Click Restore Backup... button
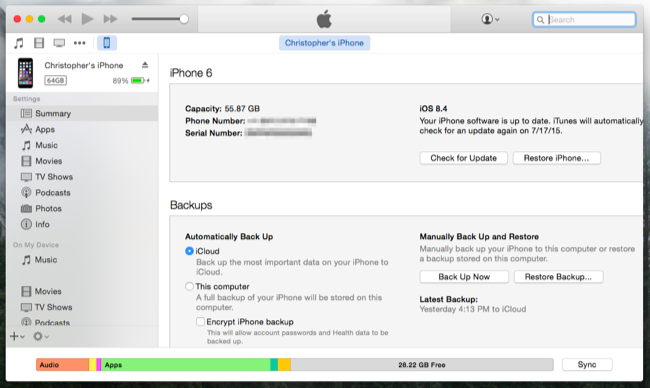The height and width of the screenshot is (388, 650). (558, 277)
